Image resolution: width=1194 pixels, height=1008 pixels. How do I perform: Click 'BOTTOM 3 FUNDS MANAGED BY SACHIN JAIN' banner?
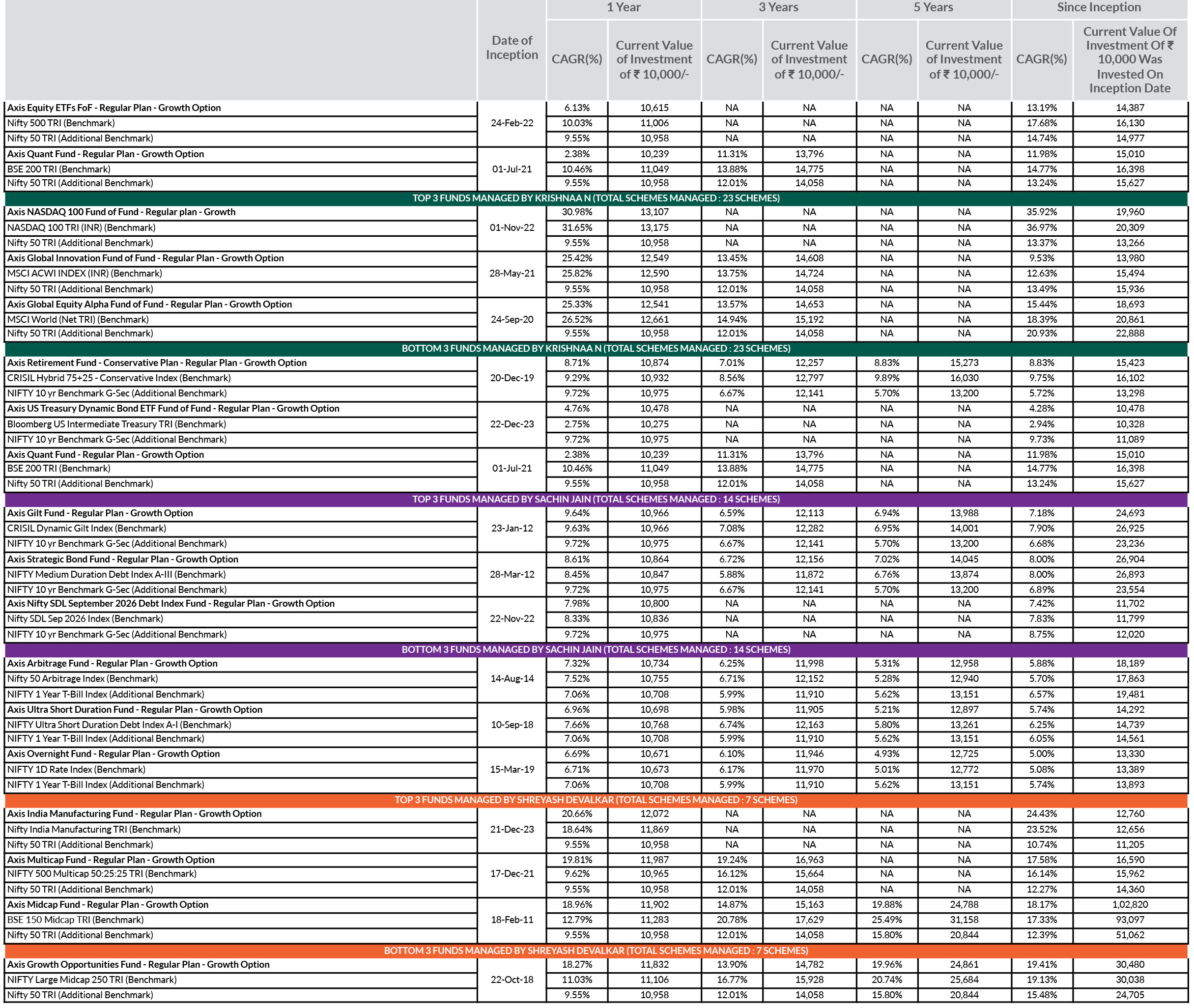596,650
